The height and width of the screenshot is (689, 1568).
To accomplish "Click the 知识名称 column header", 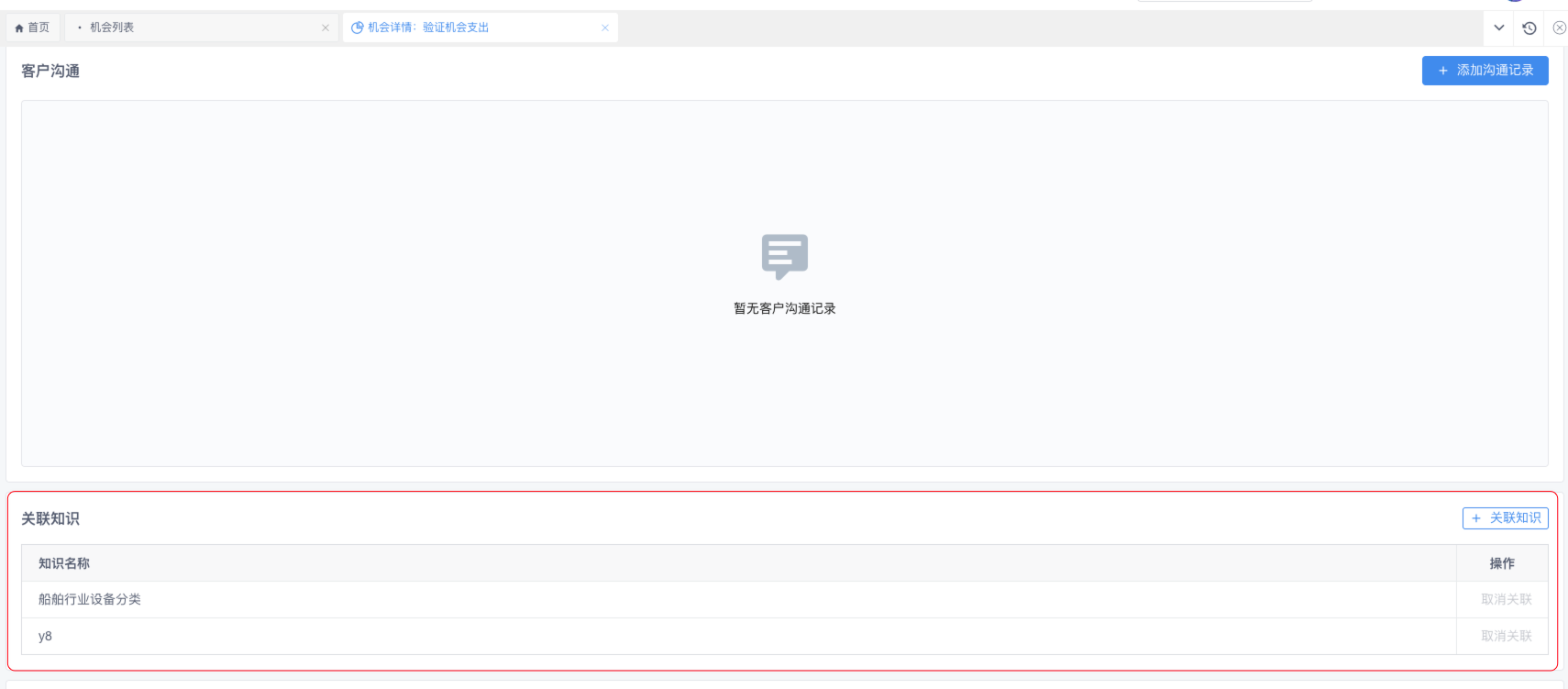I will tap(64, 563).
